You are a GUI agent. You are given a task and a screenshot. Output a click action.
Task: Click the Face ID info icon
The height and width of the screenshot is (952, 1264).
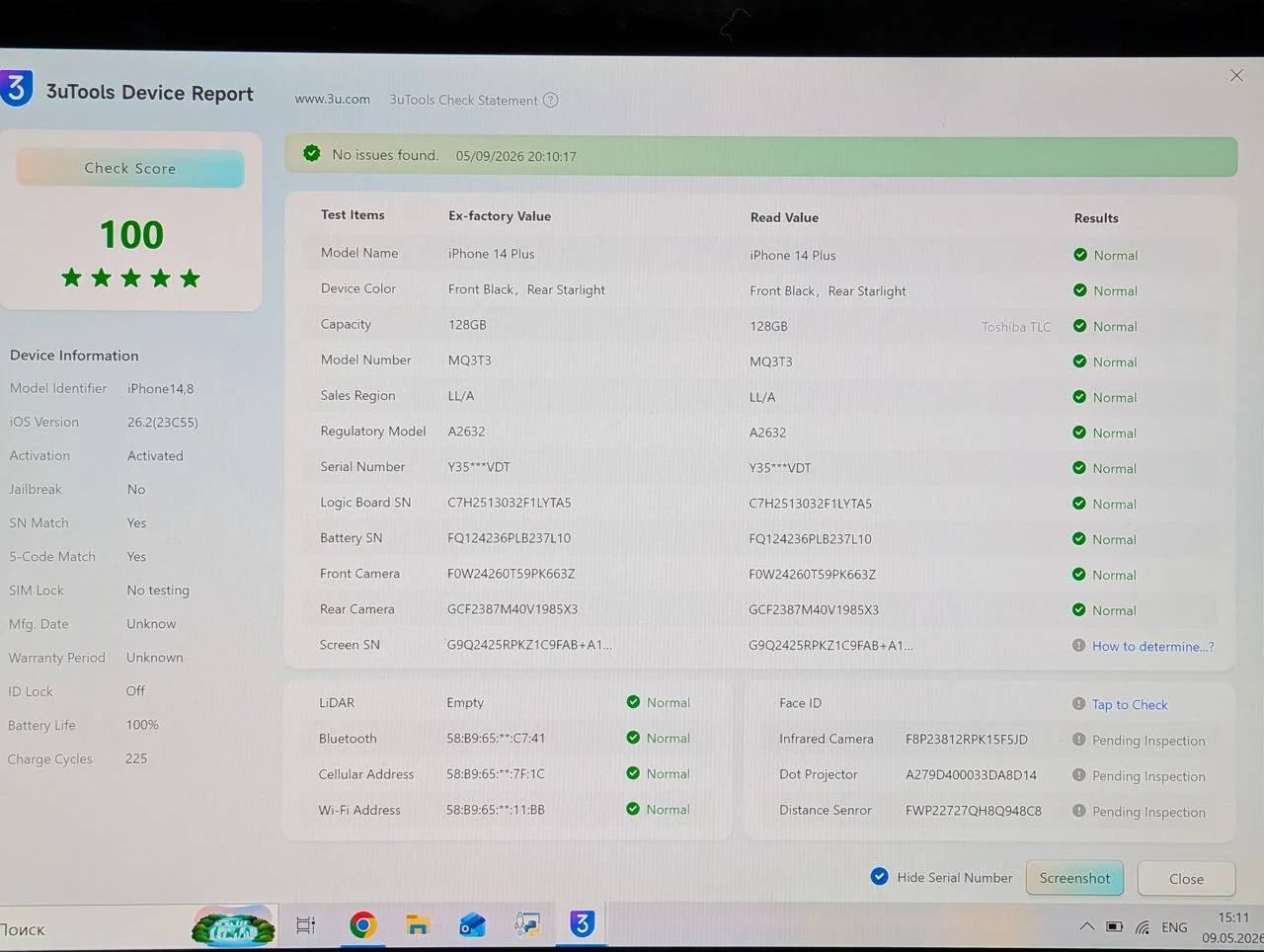[1079, 704]
